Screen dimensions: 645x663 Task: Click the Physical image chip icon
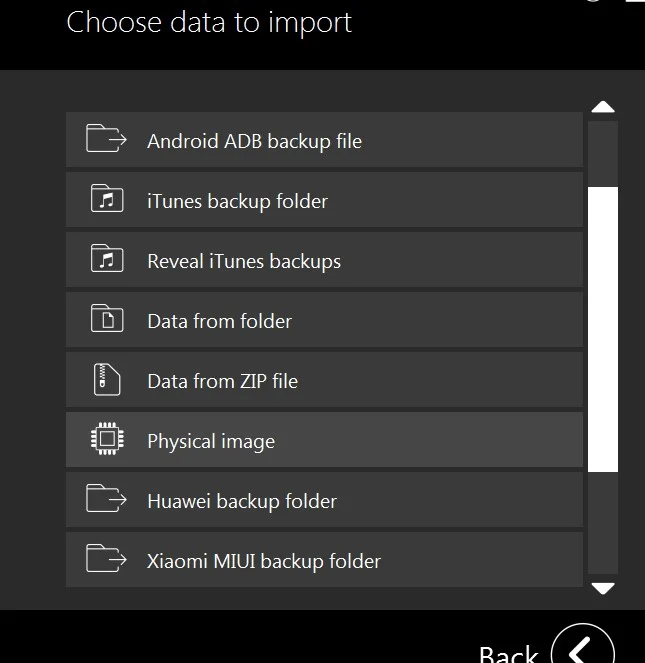(107, 438)
